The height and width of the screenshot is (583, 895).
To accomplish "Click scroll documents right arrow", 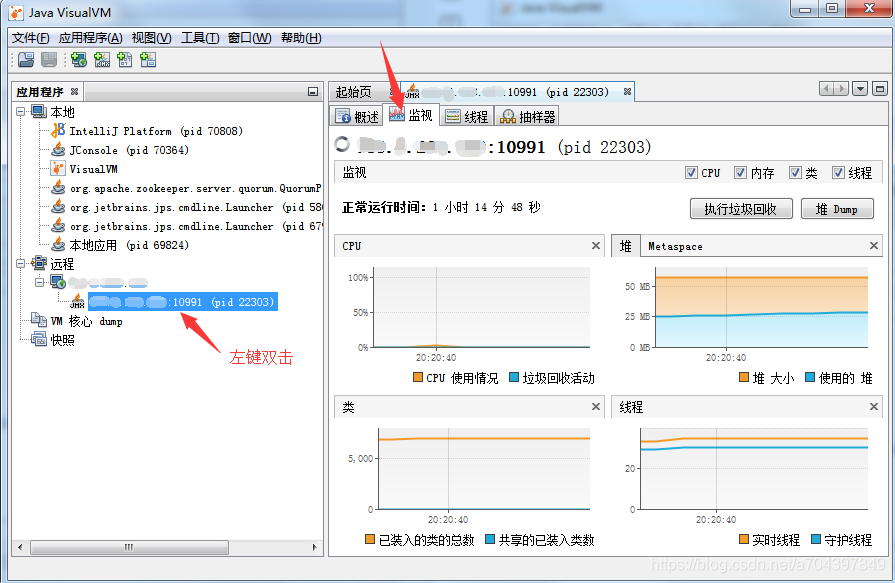I will click(x=841, y=89).
